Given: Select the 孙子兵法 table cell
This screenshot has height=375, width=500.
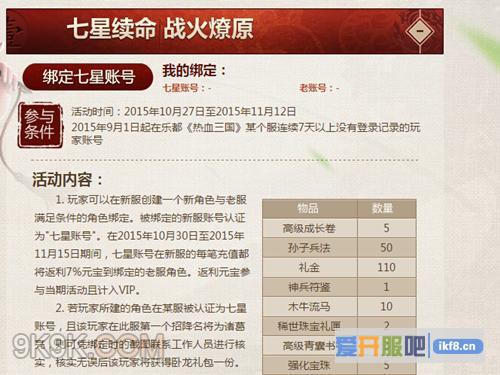Looking at the screenshot, I should [310, 248].
